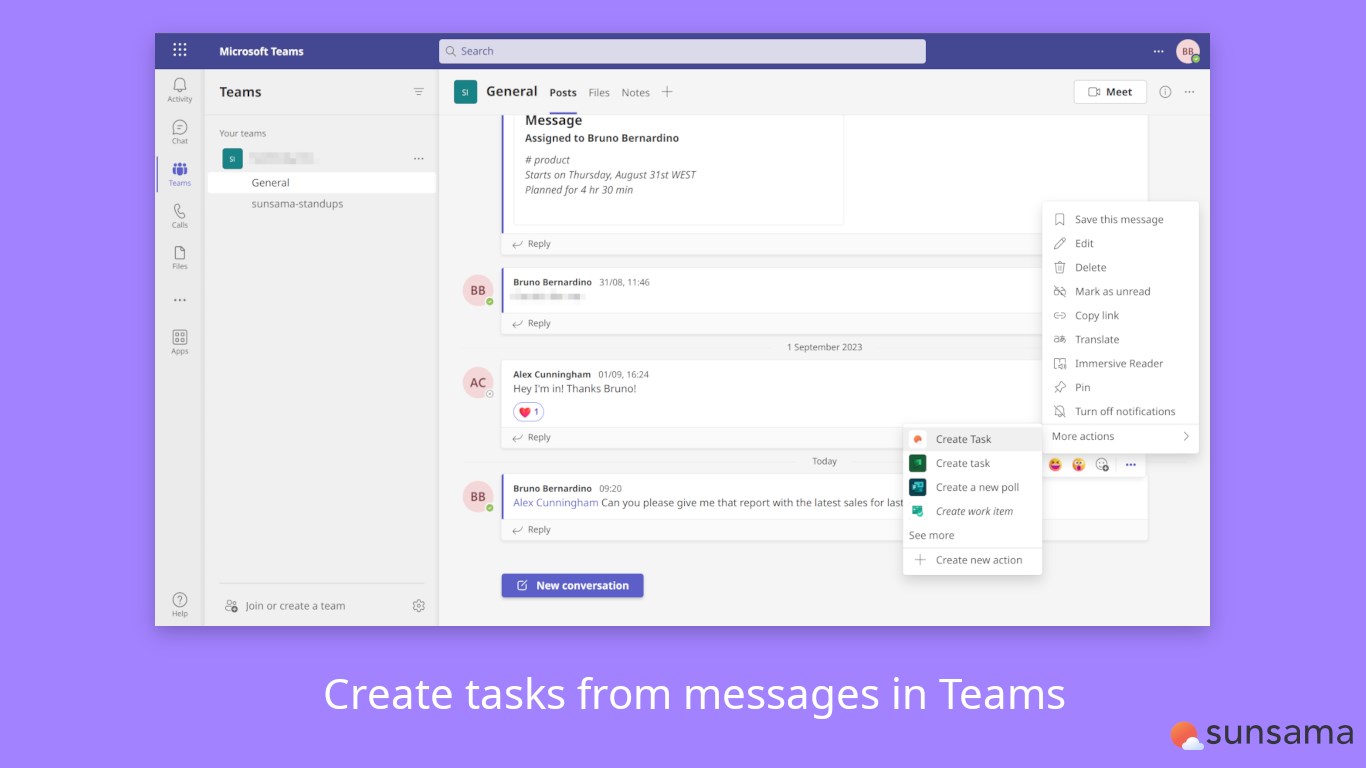This screenshot has height=768, width=1366.
Task: Select Turn off notifications
Action: tap(1120, 411)
